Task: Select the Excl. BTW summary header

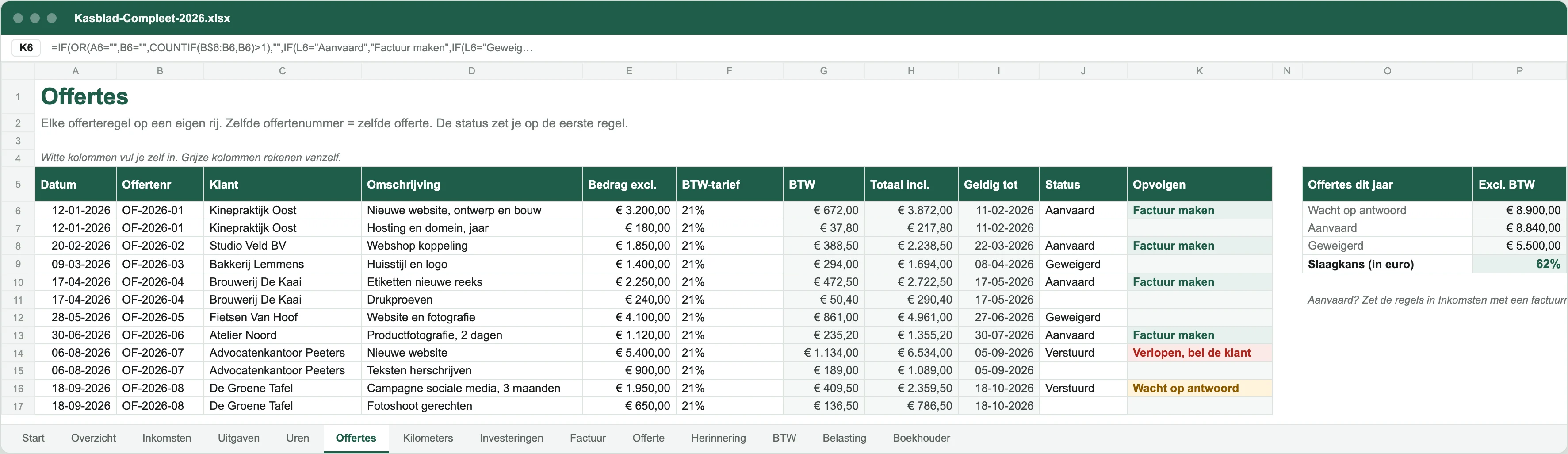Action: click(x=1520, y=185)
